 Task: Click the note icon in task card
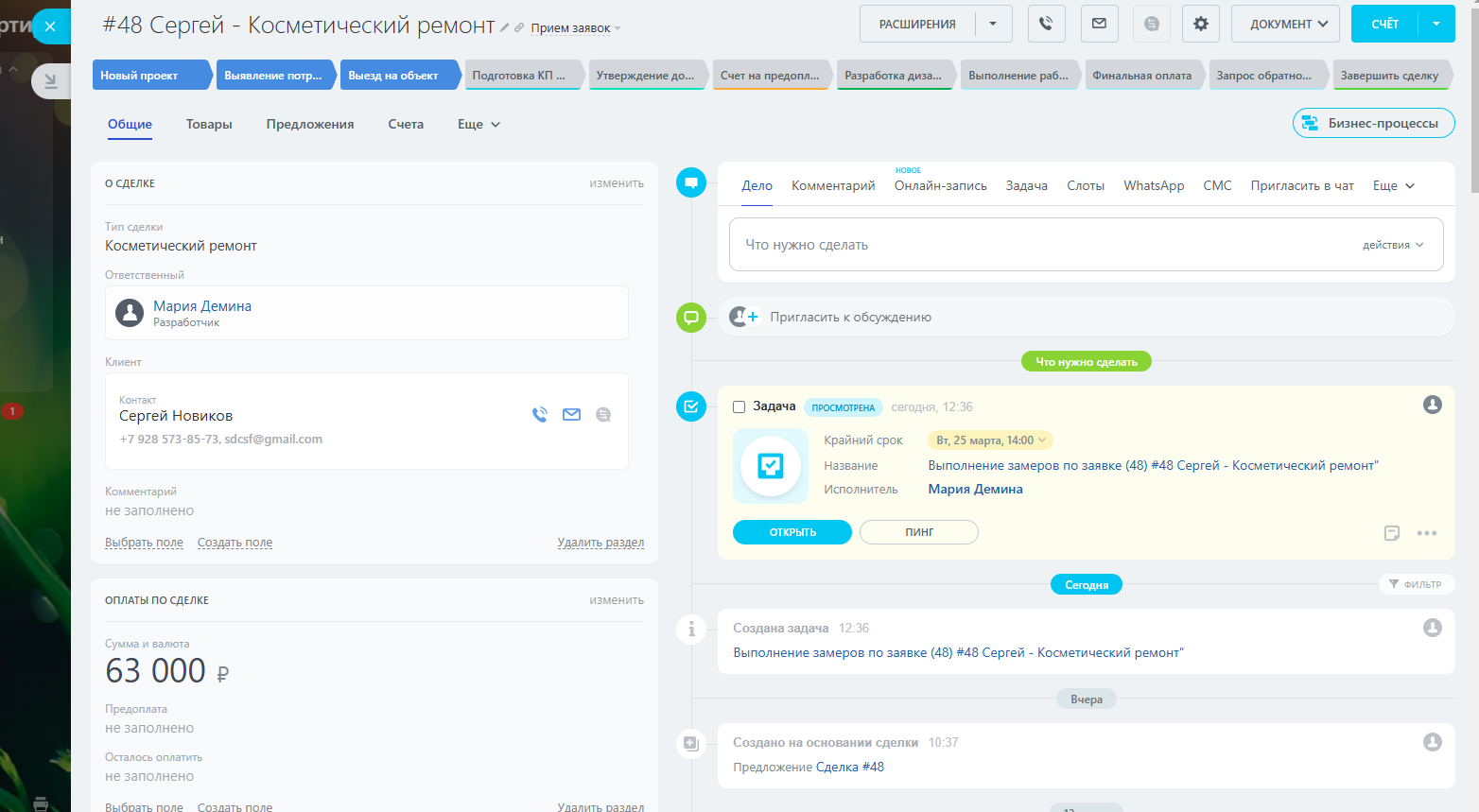[x=1391, y=533]
